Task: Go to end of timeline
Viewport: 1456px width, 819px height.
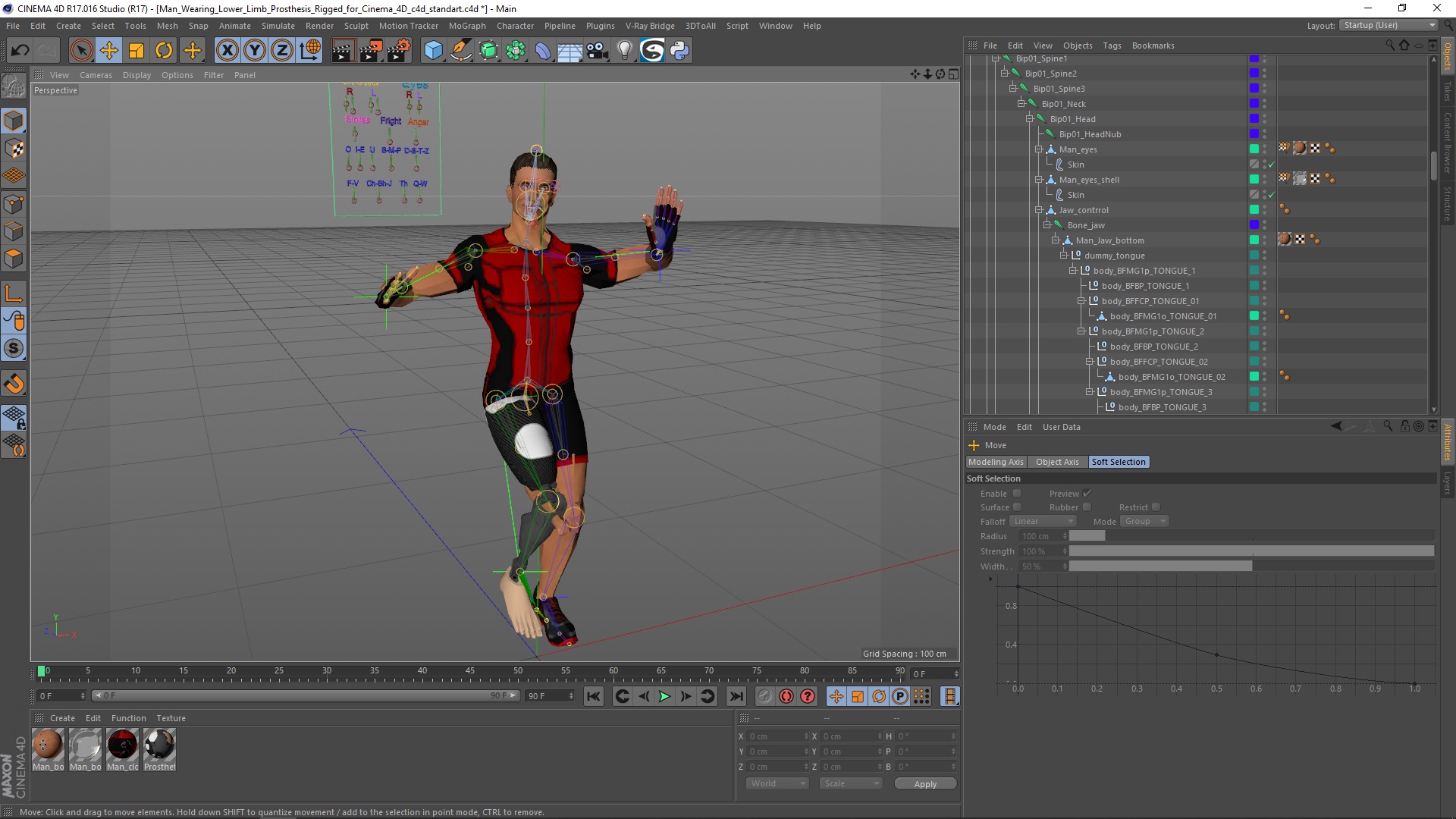Action: coord(736,696)
